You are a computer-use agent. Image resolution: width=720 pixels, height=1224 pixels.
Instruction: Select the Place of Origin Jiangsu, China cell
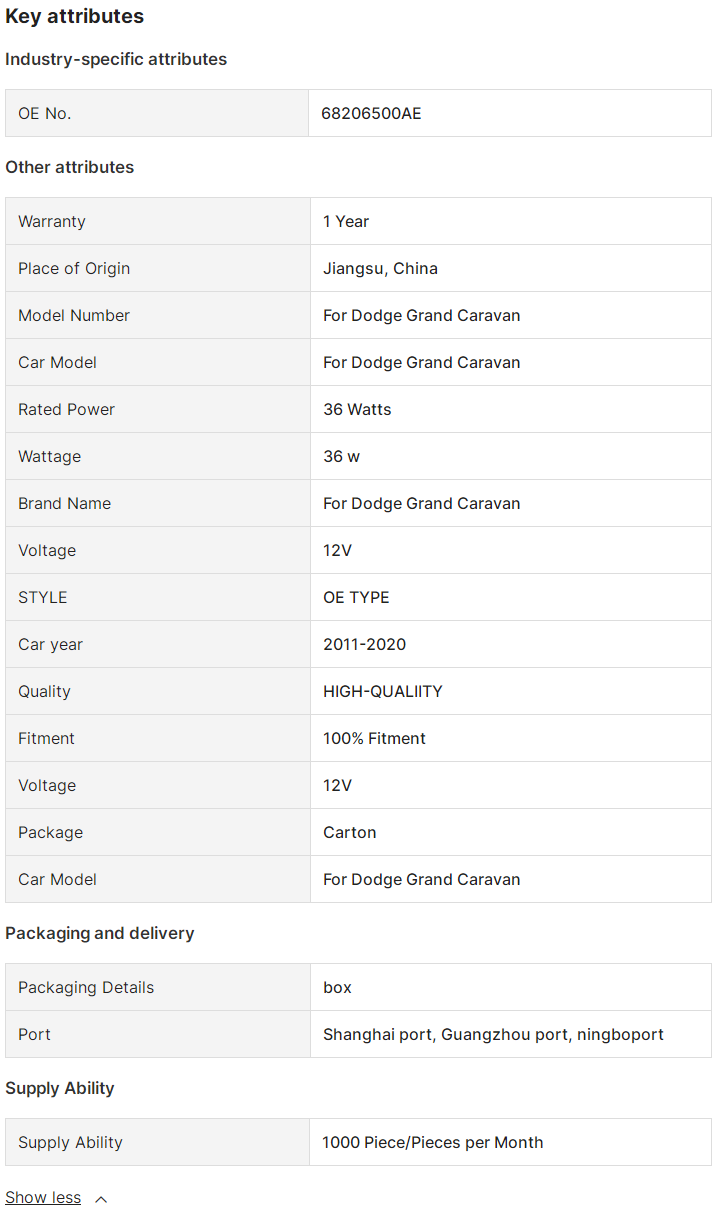click(x=380, y=268)
